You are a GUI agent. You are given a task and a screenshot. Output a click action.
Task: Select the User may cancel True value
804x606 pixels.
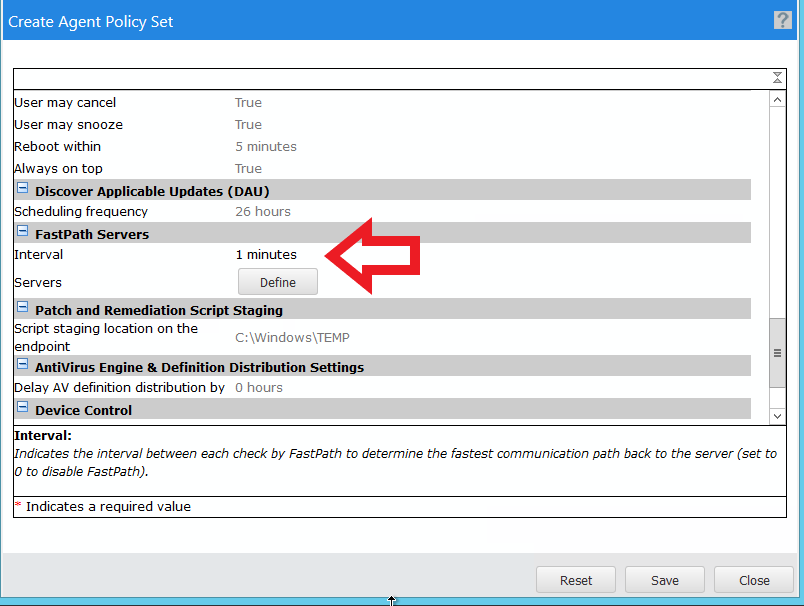[248, 103]
